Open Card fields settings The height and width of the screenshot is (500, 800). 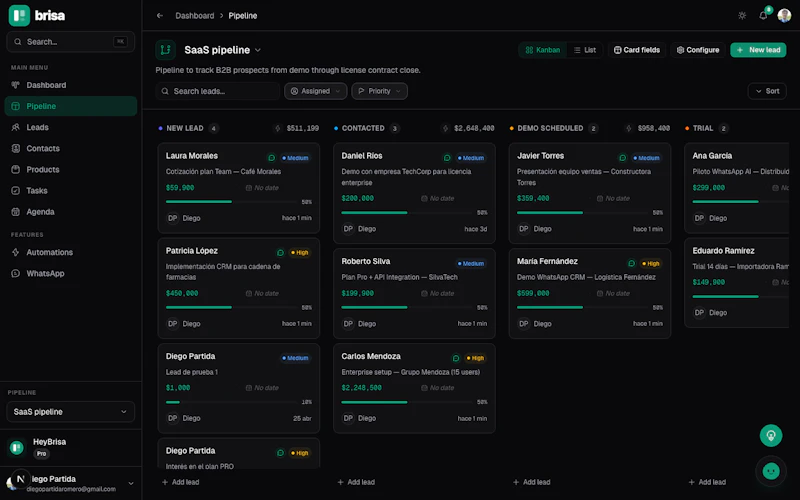(x=637, y=50)
